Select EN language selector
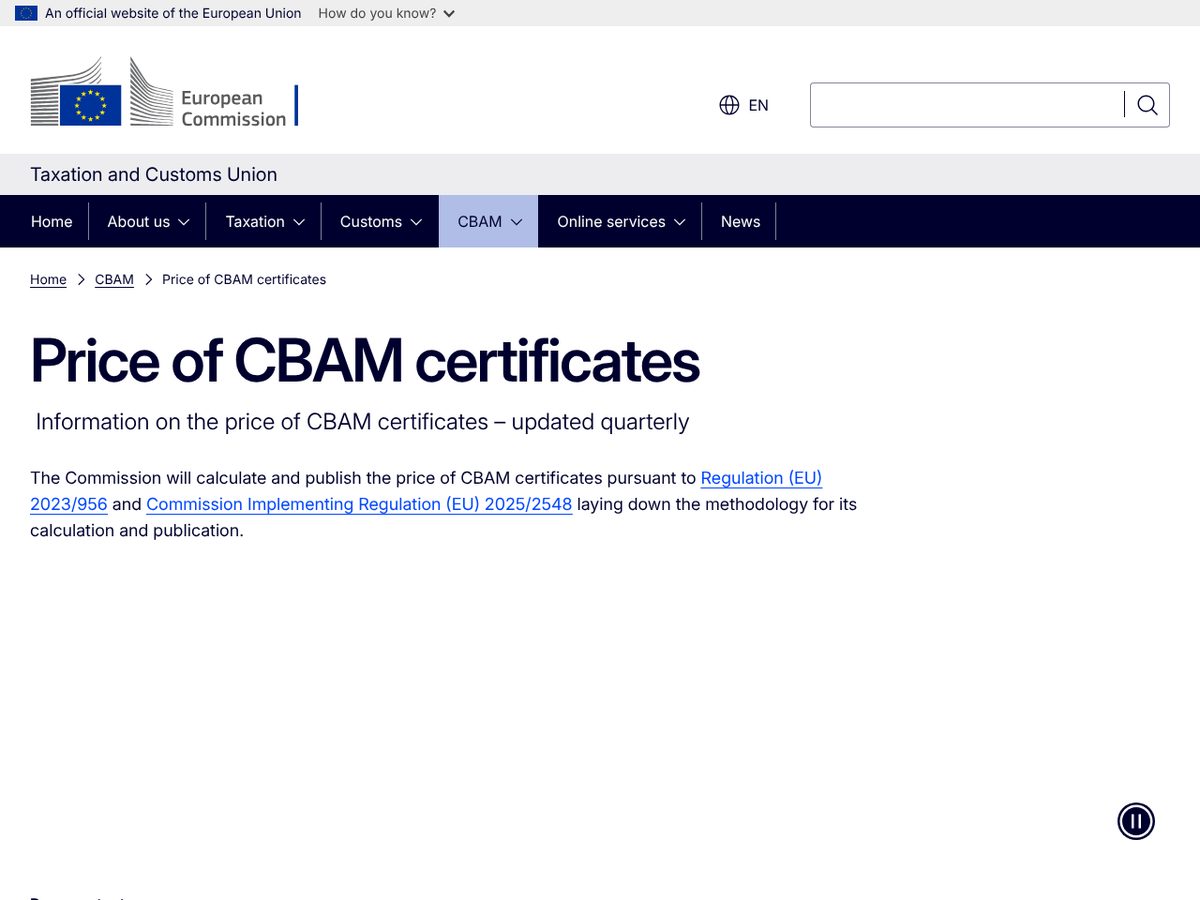Image resolution: width=1200 pixels, height=900 pixels. pos(744,105)
